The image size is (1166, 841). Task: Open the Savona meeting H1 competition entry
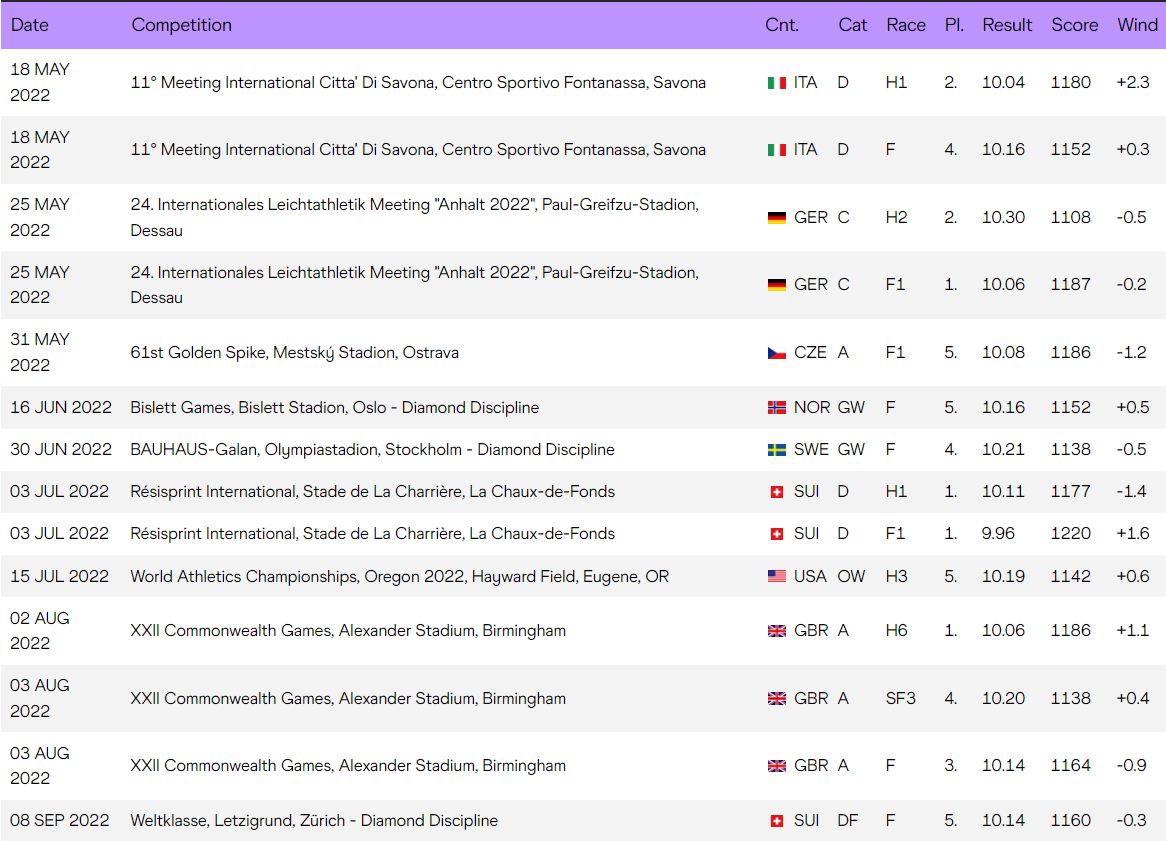418,83
